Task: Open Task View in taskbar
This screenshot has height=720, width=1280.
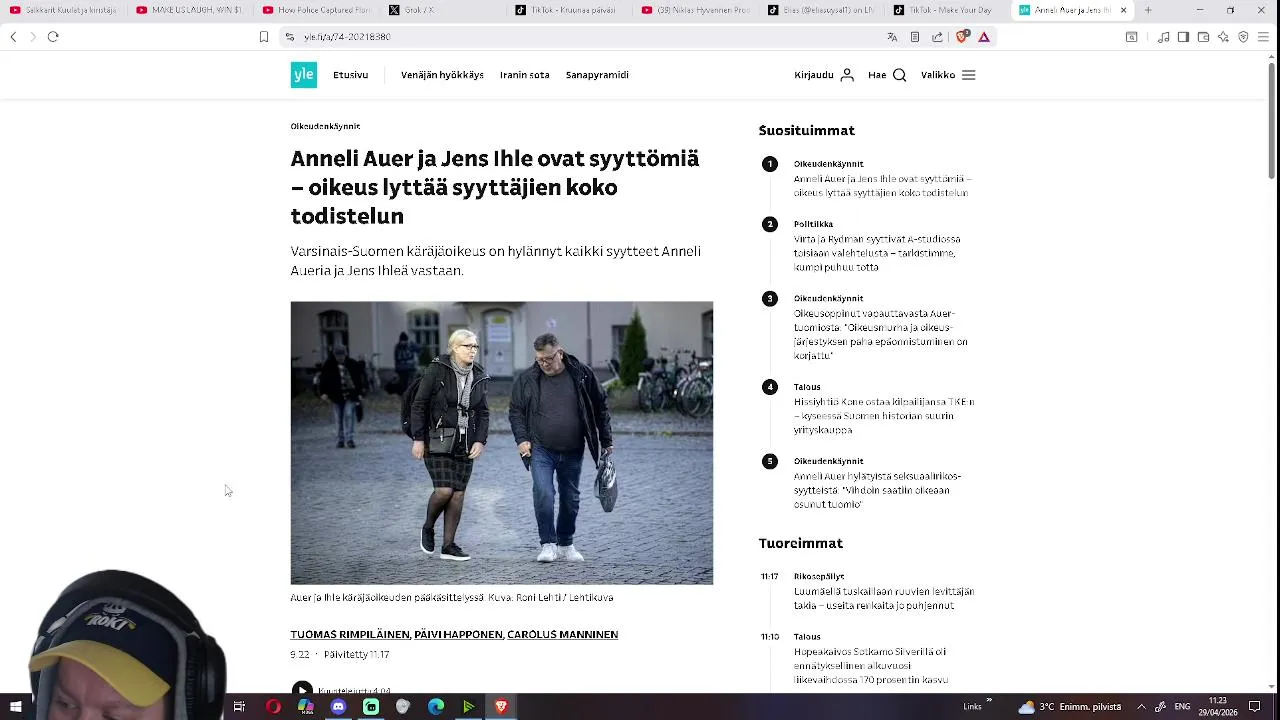Action: (x=239, y=707)
